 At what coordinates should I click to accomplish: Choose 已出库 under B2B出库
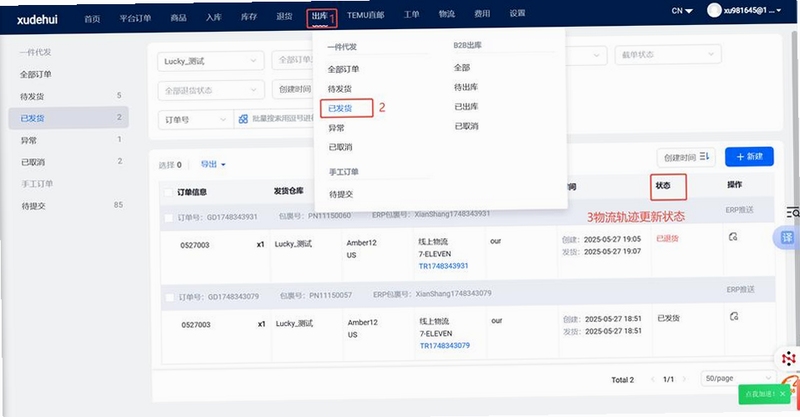[466, 107]
